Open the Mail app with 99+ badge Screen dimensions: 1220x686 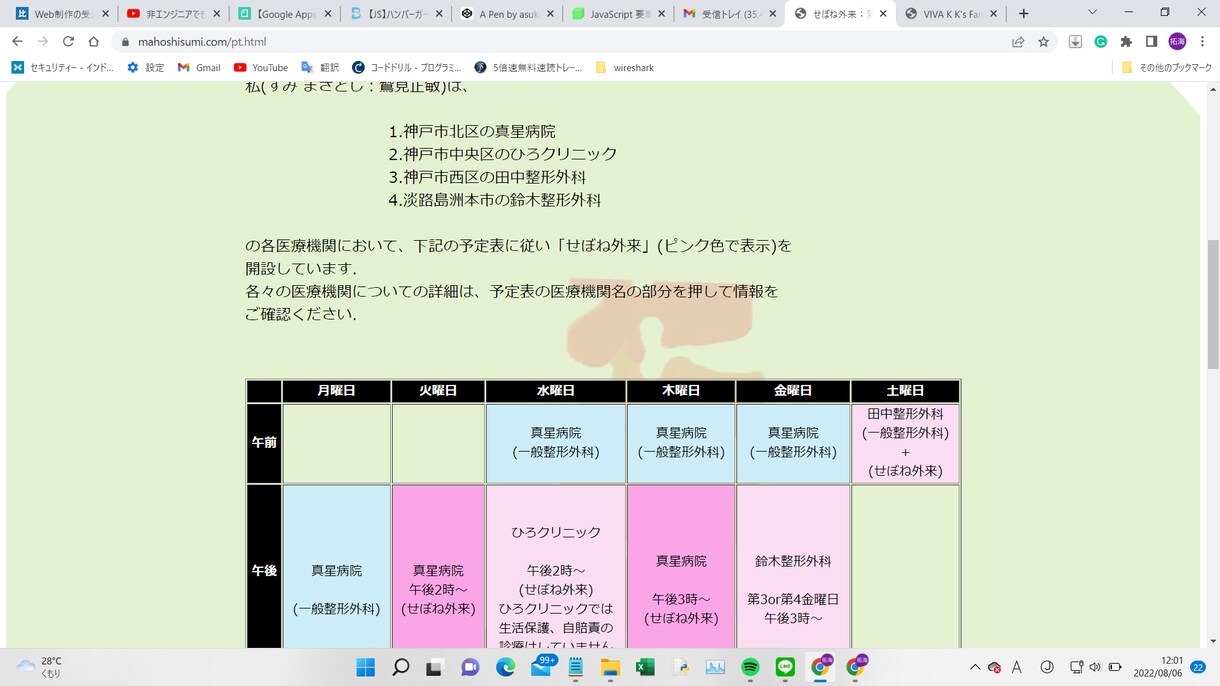click(x=541, y=667)
